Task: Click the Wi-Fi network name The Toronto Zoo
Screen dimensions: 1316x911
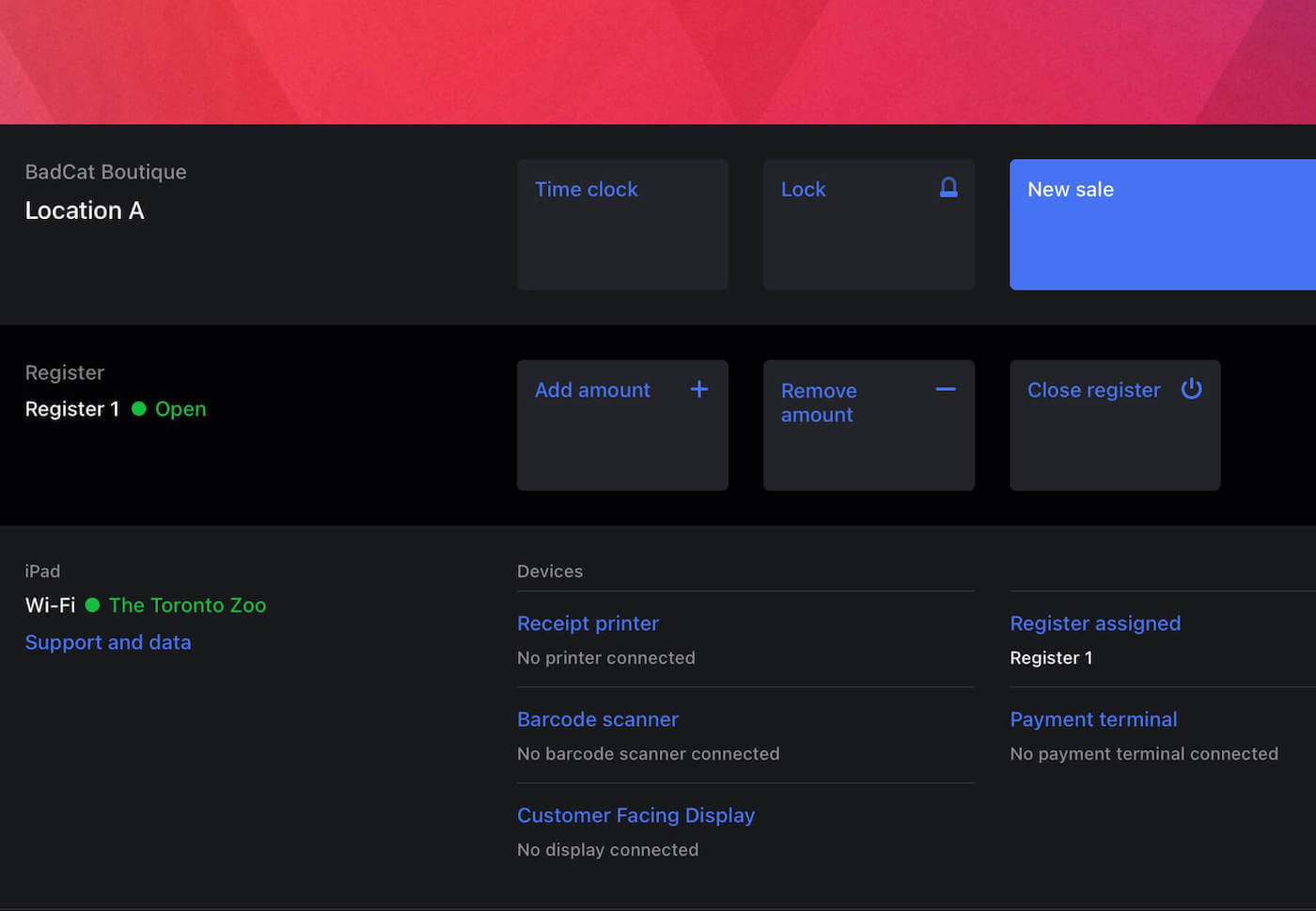Action: click(187, 605)
